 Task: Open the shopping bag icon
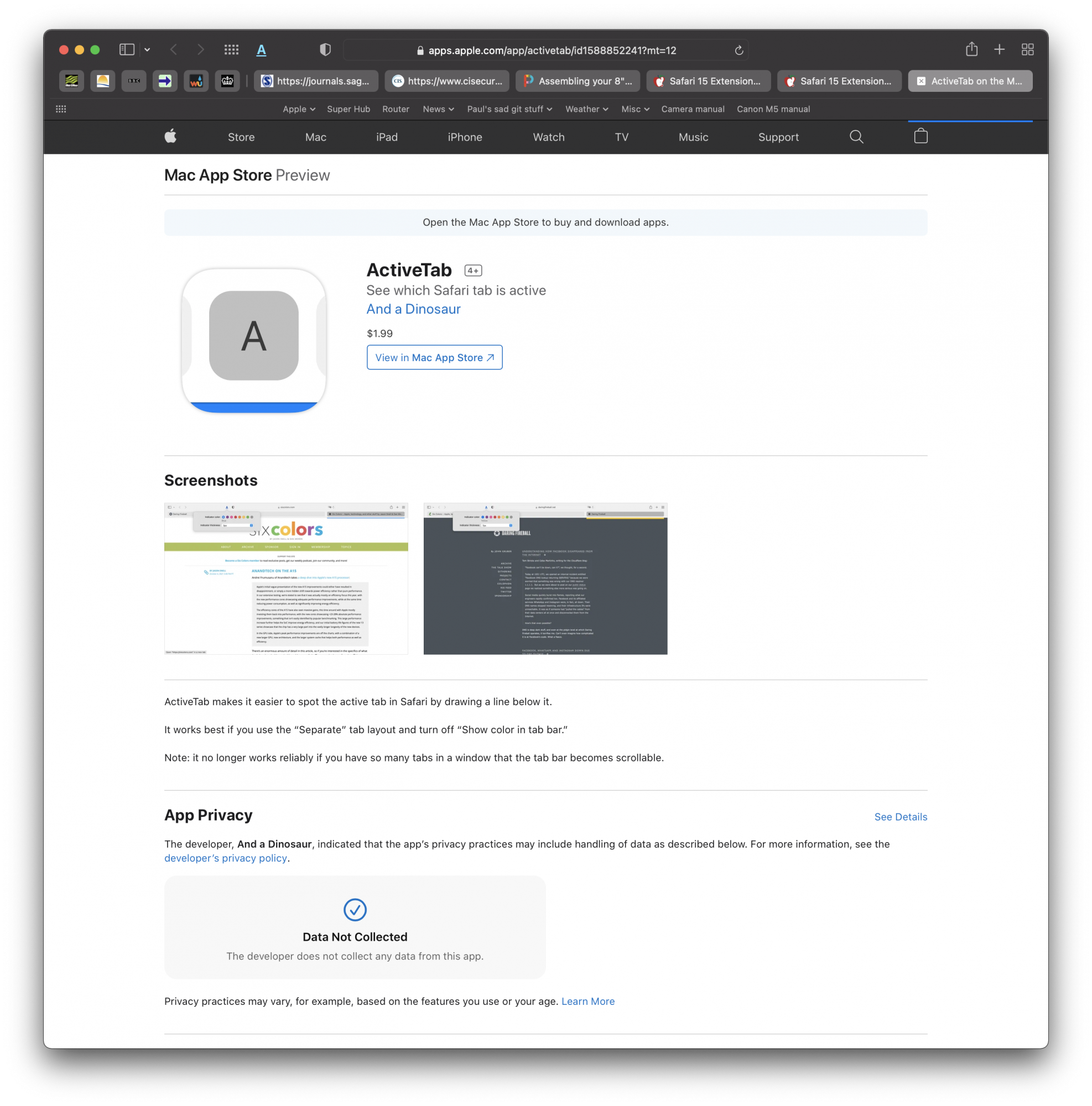coord(920,136)
